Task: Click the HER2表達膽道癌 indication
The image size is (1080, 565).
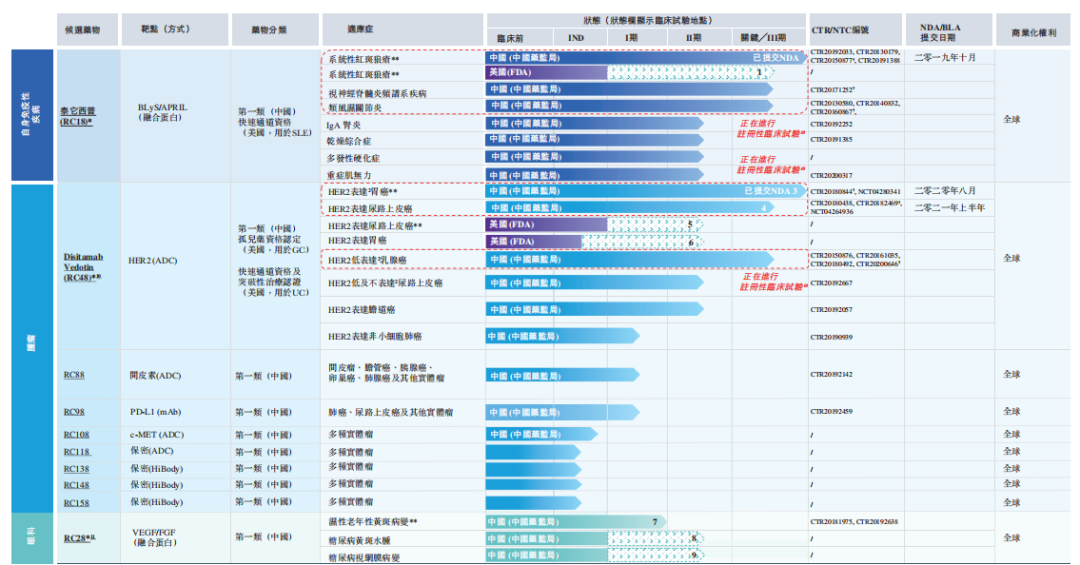Action: point(362,310)
